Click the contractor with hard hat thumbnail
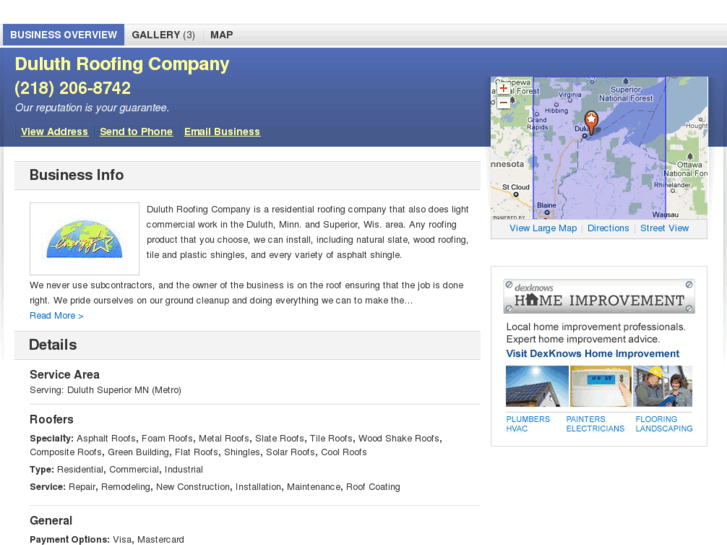The height and width of the screenshot is (545, 727). coord(663,386)
